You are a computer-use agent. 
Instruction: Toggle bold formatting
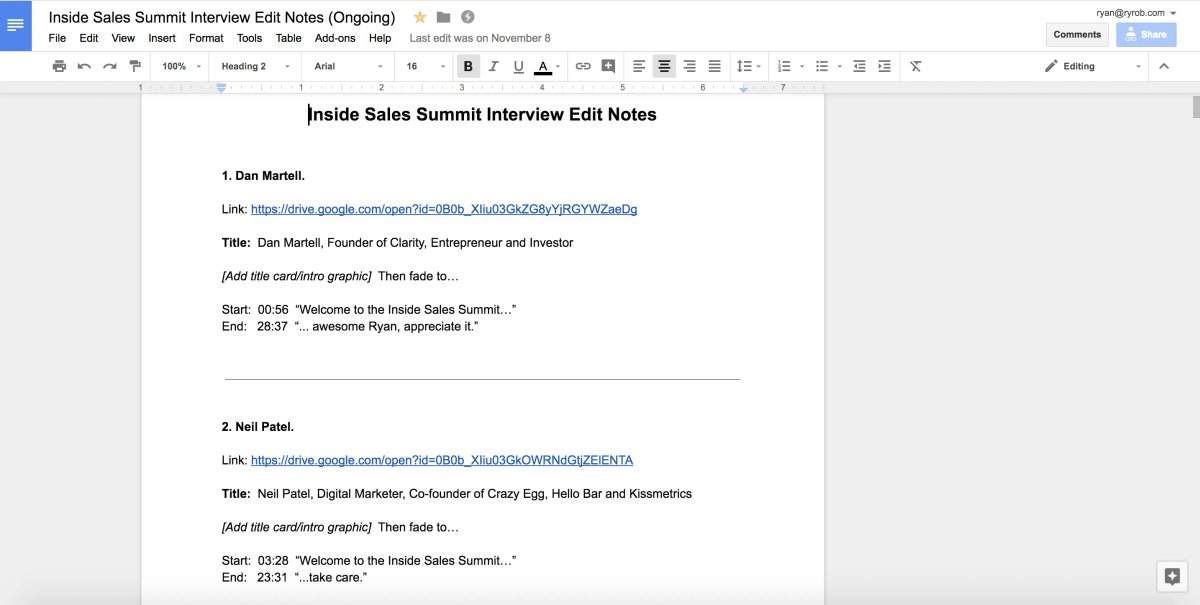[x=467, y=66]
